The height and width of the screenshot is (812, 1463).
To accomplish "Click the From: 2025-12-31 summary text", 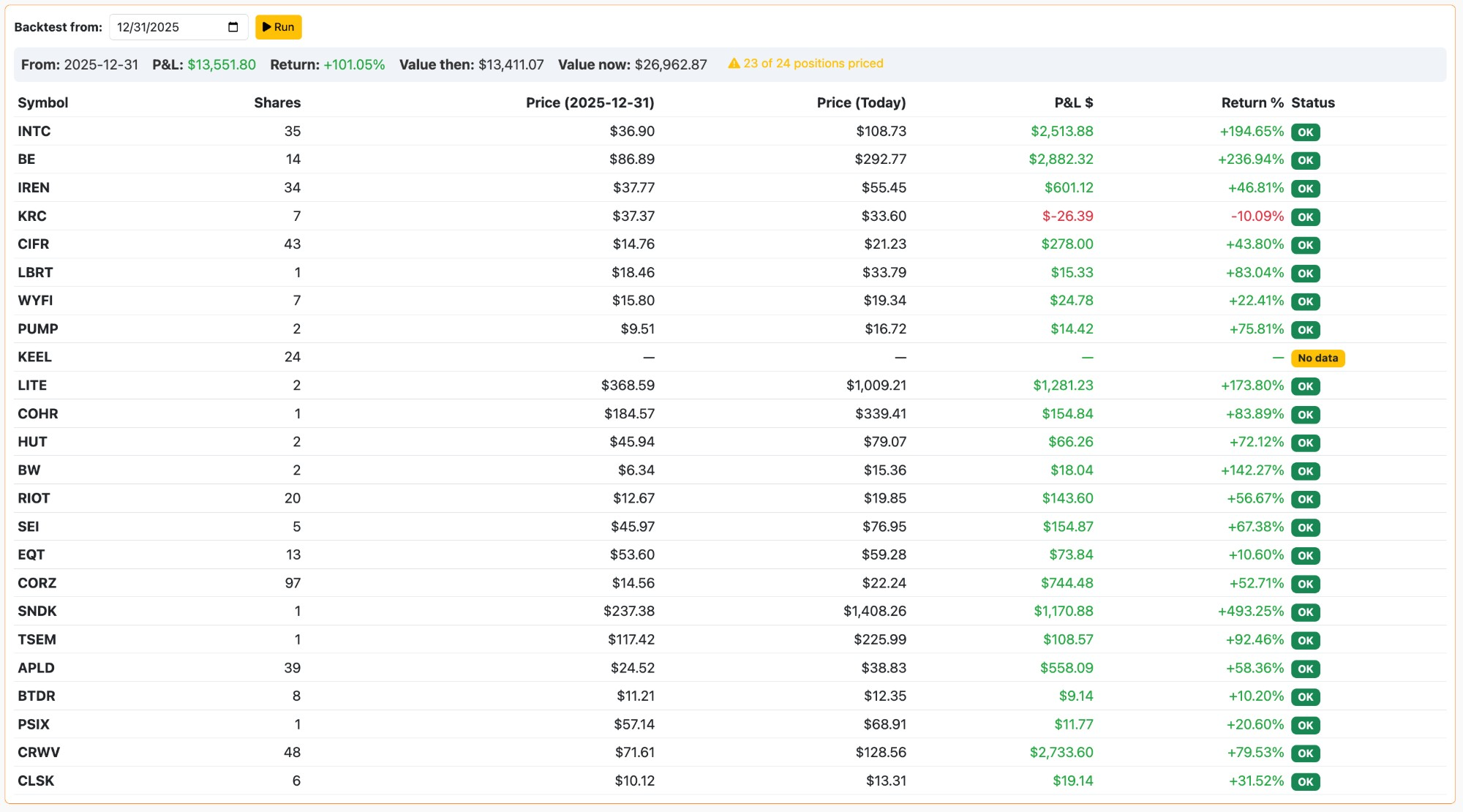I will pos(80,64).
